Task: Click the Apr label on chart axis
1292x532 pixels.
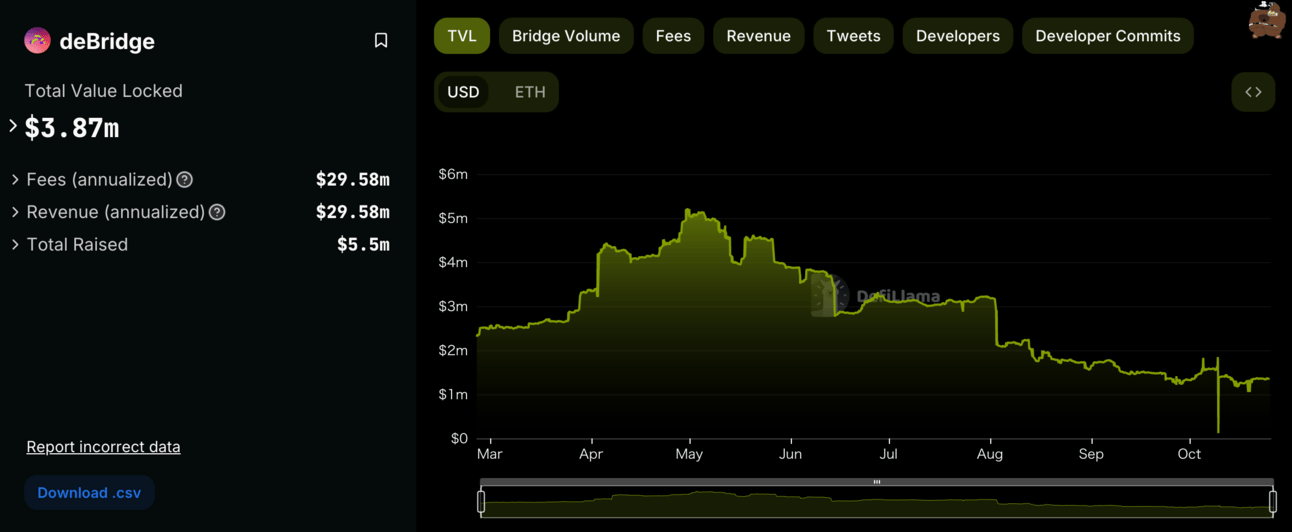Action: coord(591,454)
